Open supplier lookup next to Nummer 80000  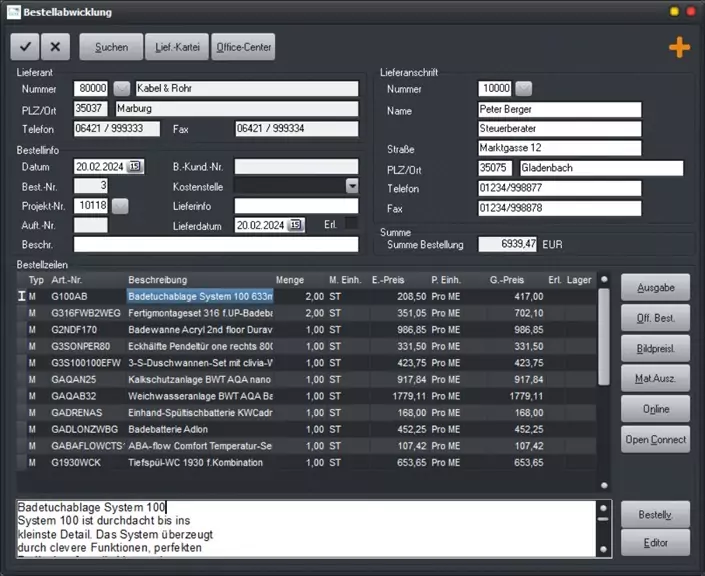pos(121,89)
